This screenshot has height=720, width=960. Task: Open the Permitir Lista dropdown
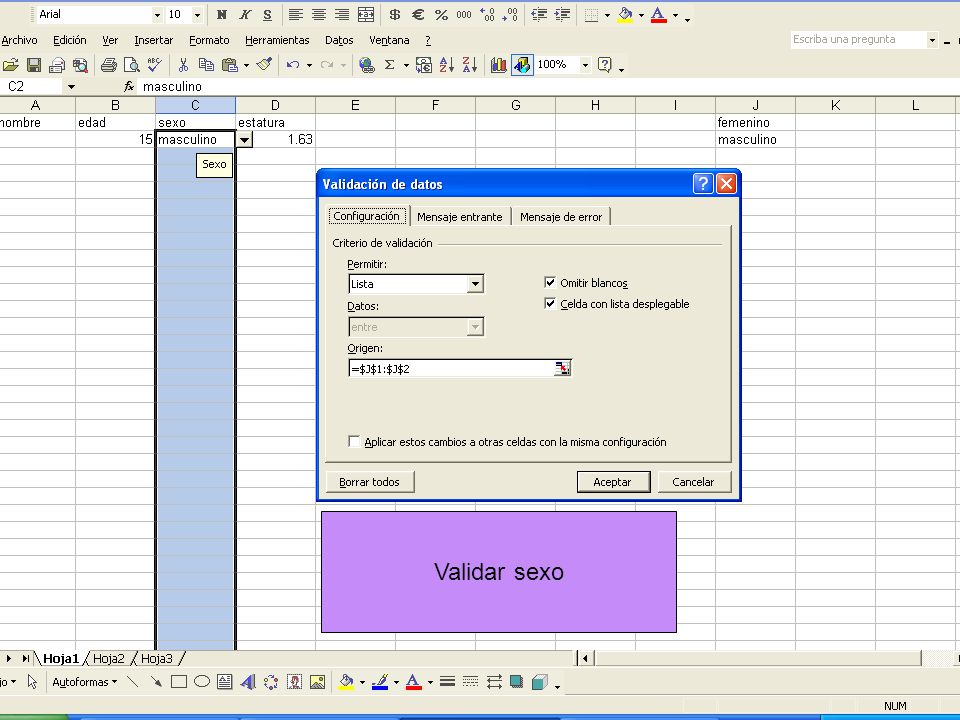(x=475, y=284)
